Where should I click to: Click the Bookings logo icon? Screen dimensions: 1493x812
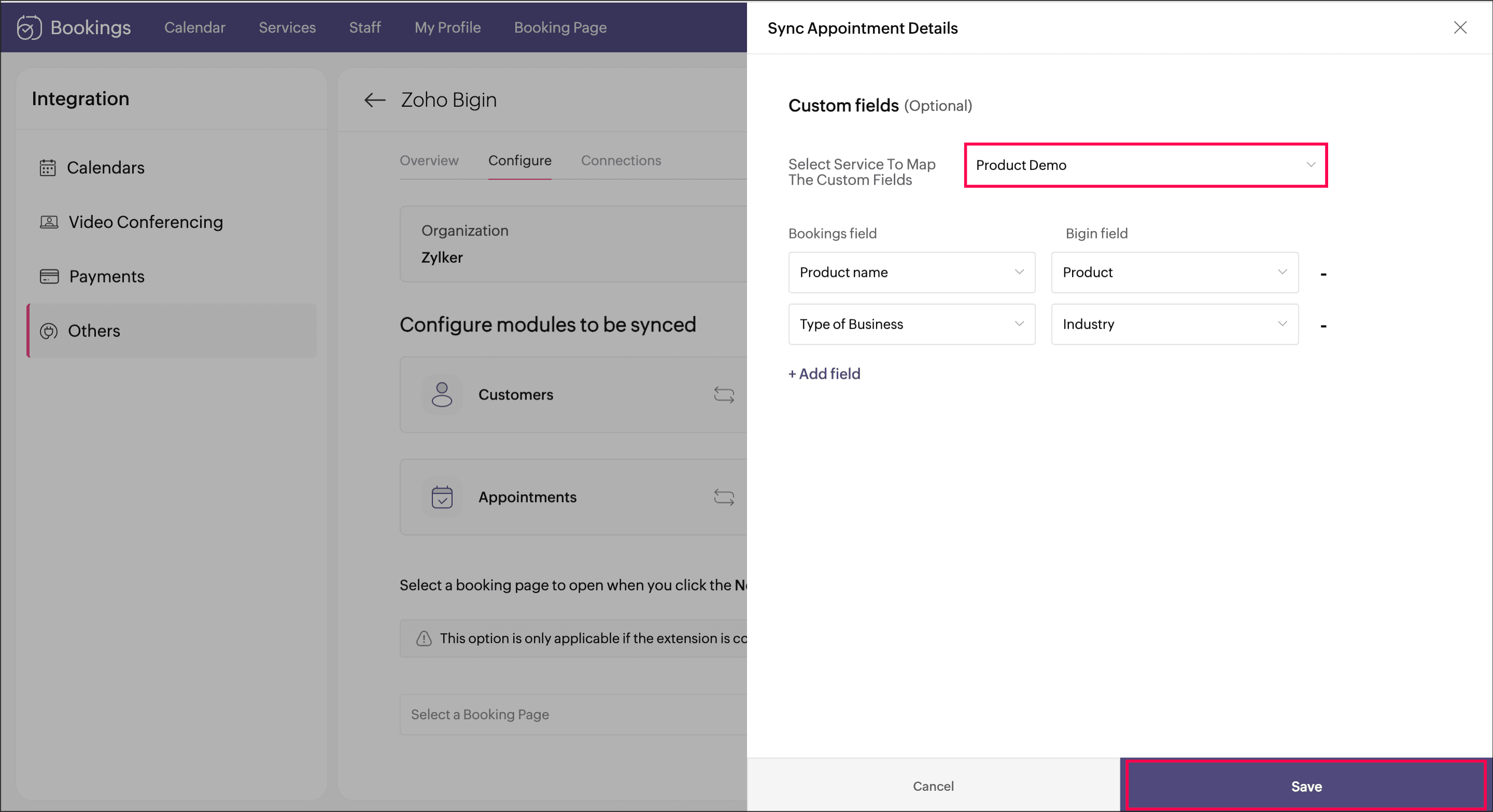[x=29, y=27]
